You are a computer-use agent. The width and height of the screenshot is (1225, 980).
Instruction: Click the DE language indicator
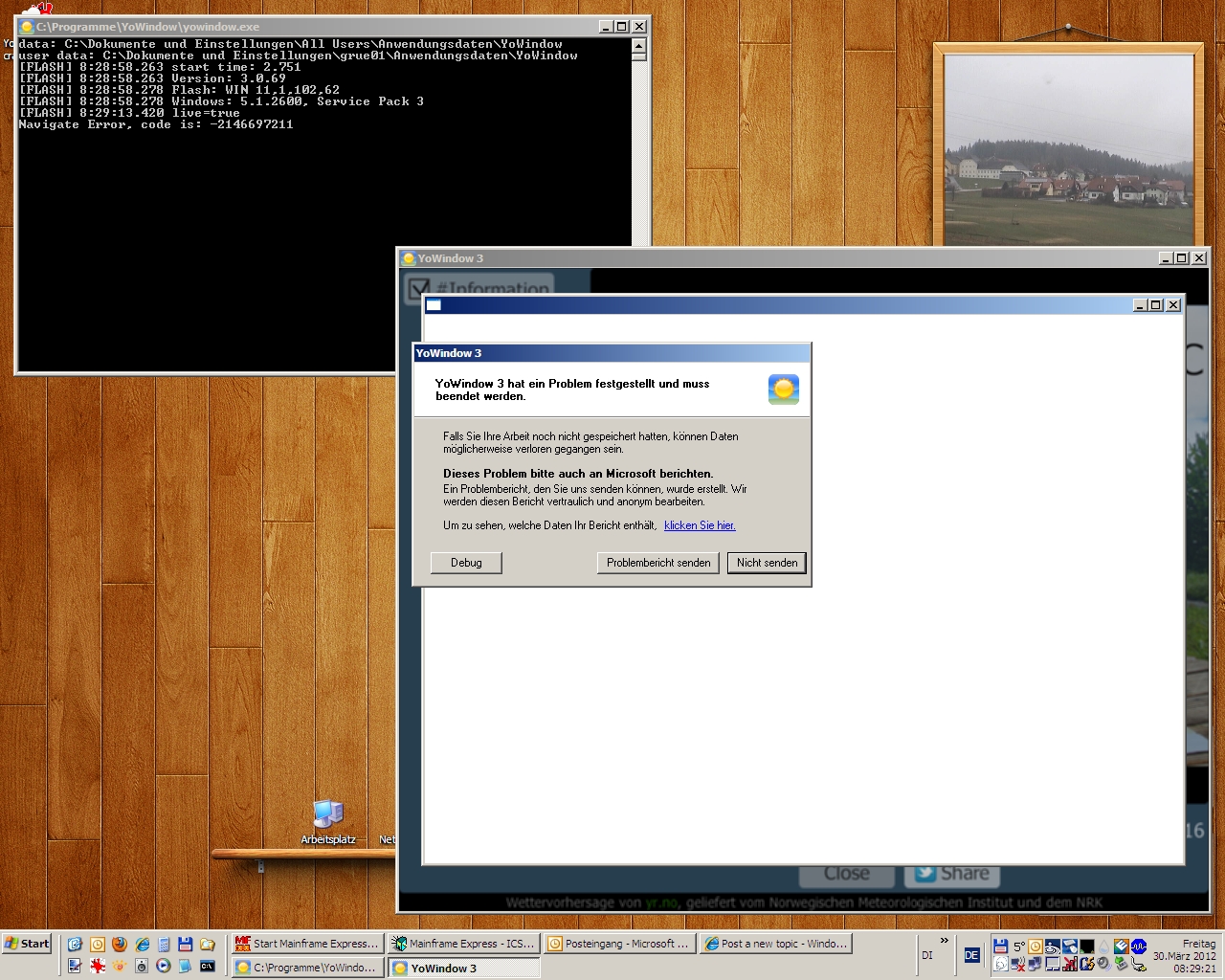971,955
